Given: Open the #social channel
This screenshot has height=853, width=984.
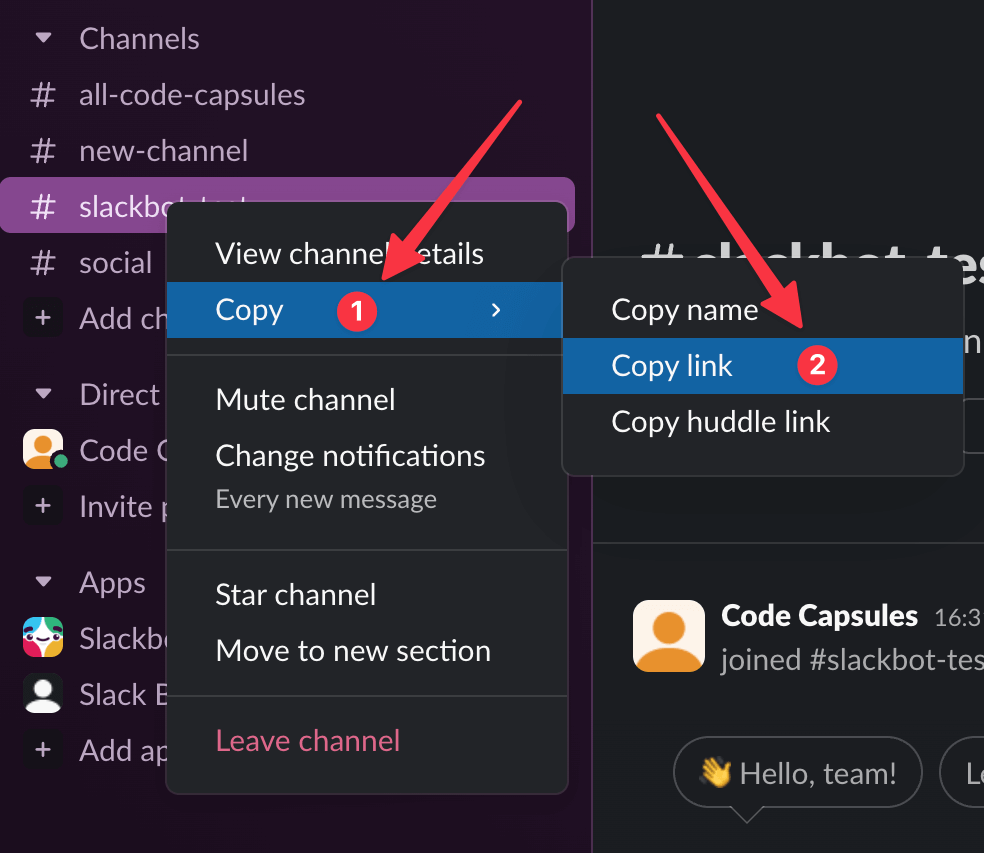Looking at the screenshot, I should tap(116, 262).
